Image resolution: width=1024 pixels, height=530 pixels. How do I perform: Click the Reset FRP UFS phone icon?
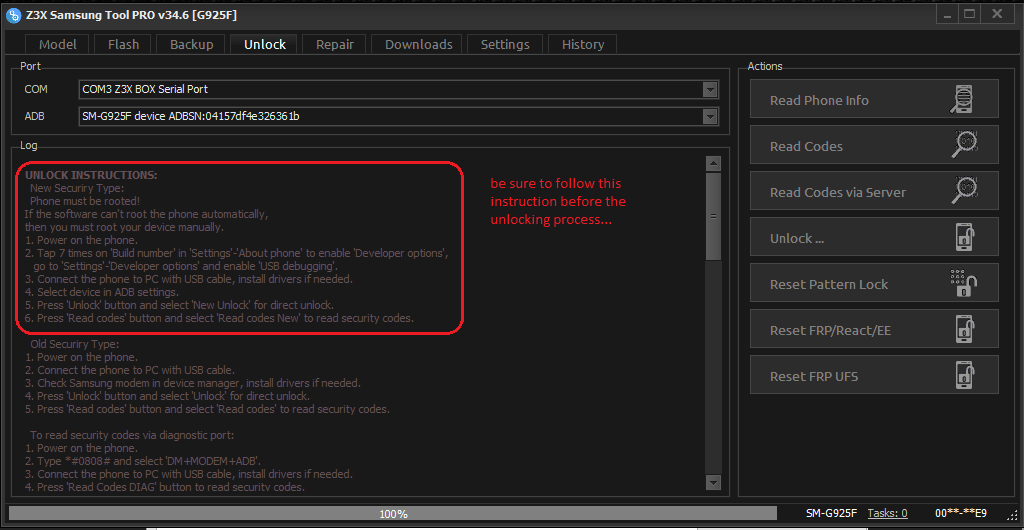coord(965,376)
